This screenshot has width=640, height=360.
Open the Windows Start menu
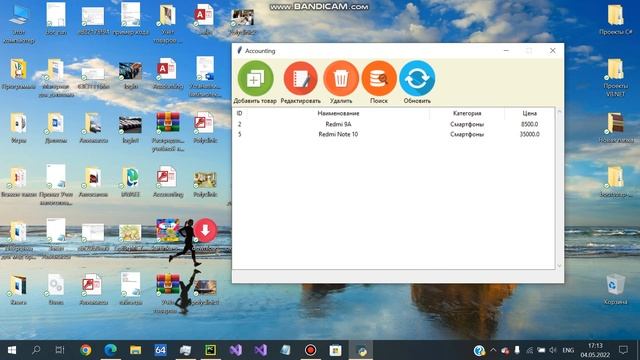click(12, 350)
